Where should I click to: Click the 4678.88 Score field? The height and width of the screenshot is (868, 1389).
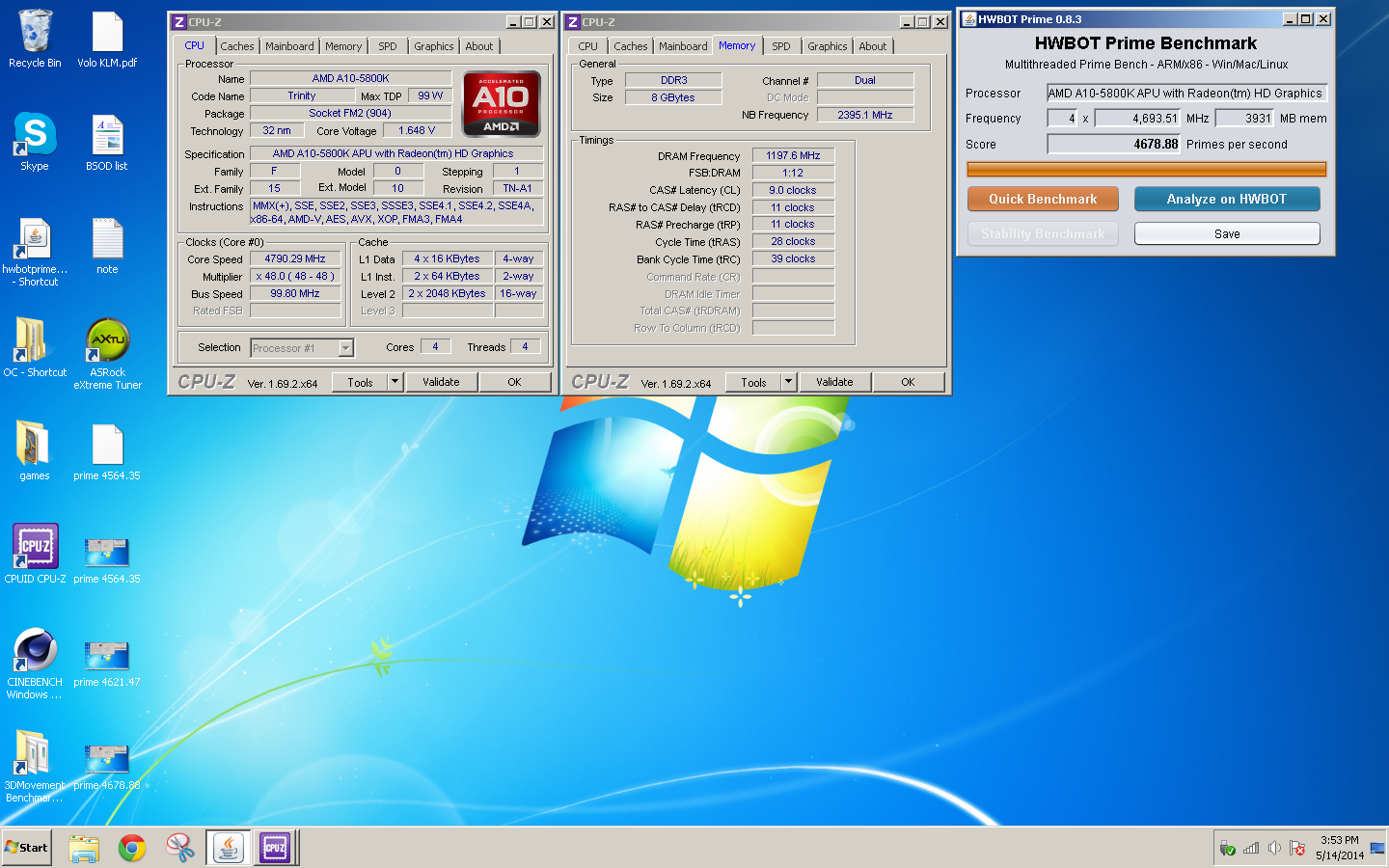click(1114, 144)
